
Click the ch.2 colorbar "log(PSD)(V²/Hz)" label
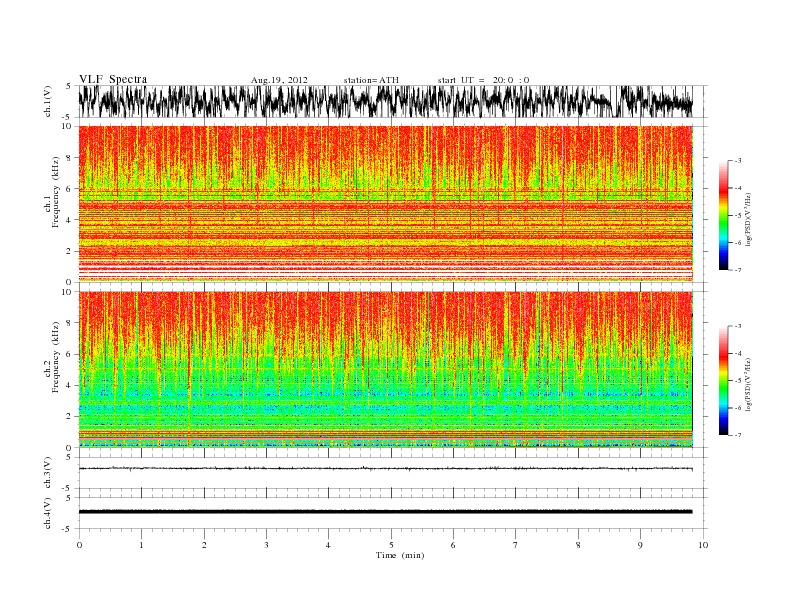[x=749, y=384]
